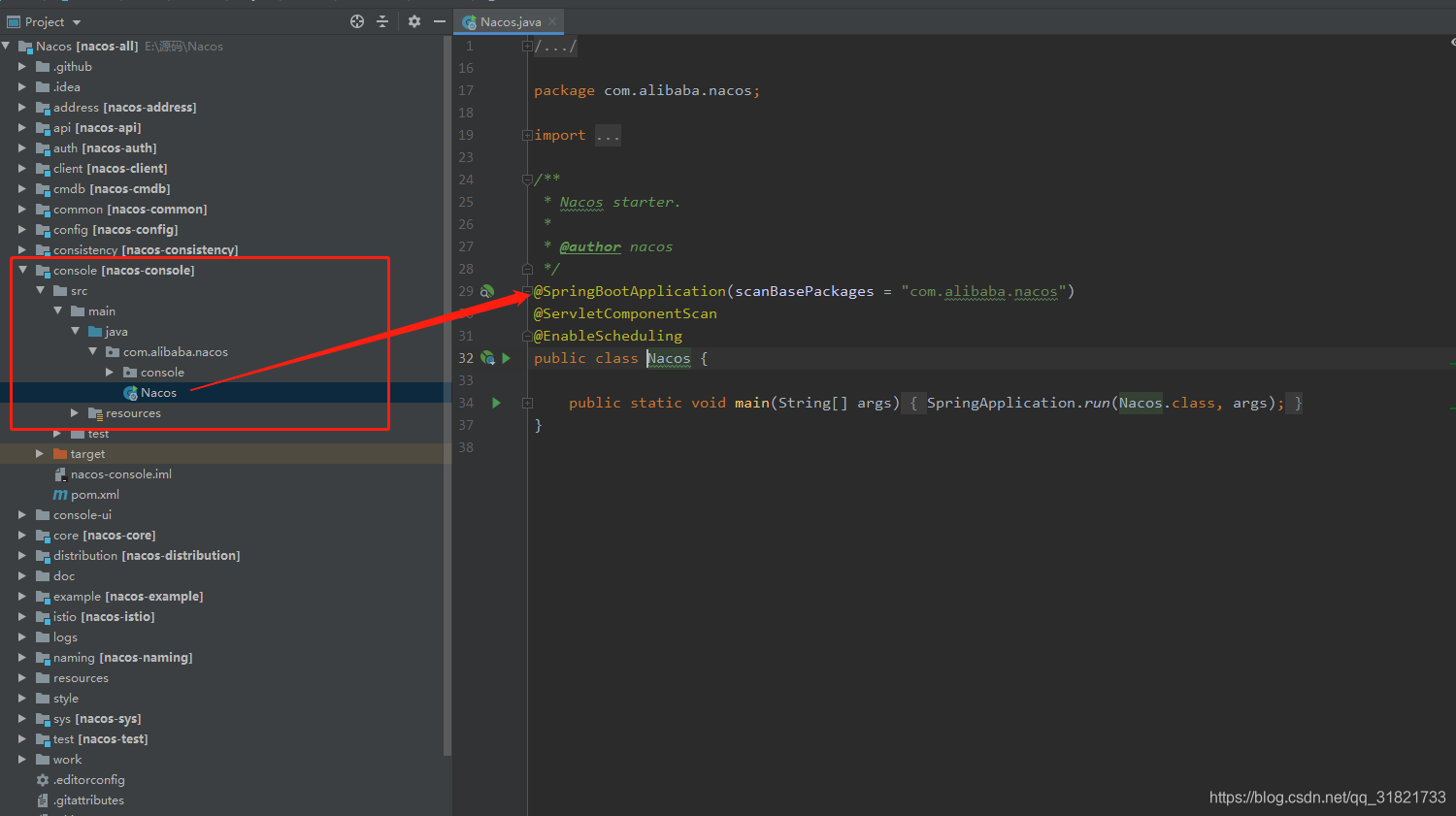1456x816 pixels.
Task: Expand the console package under com.alibaba.nacos
Action: pyautogui.click(x=110, y=372)
